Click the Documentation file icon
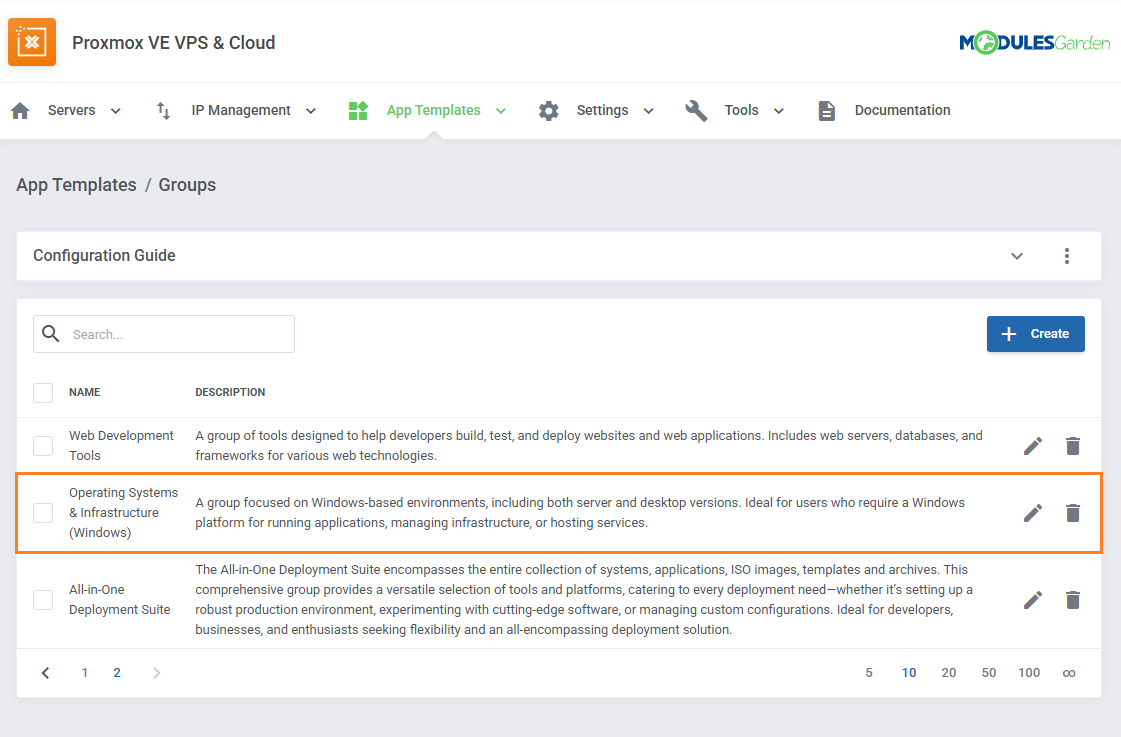The height and width of the screenshot is (737, 1121). pos(826,110)
